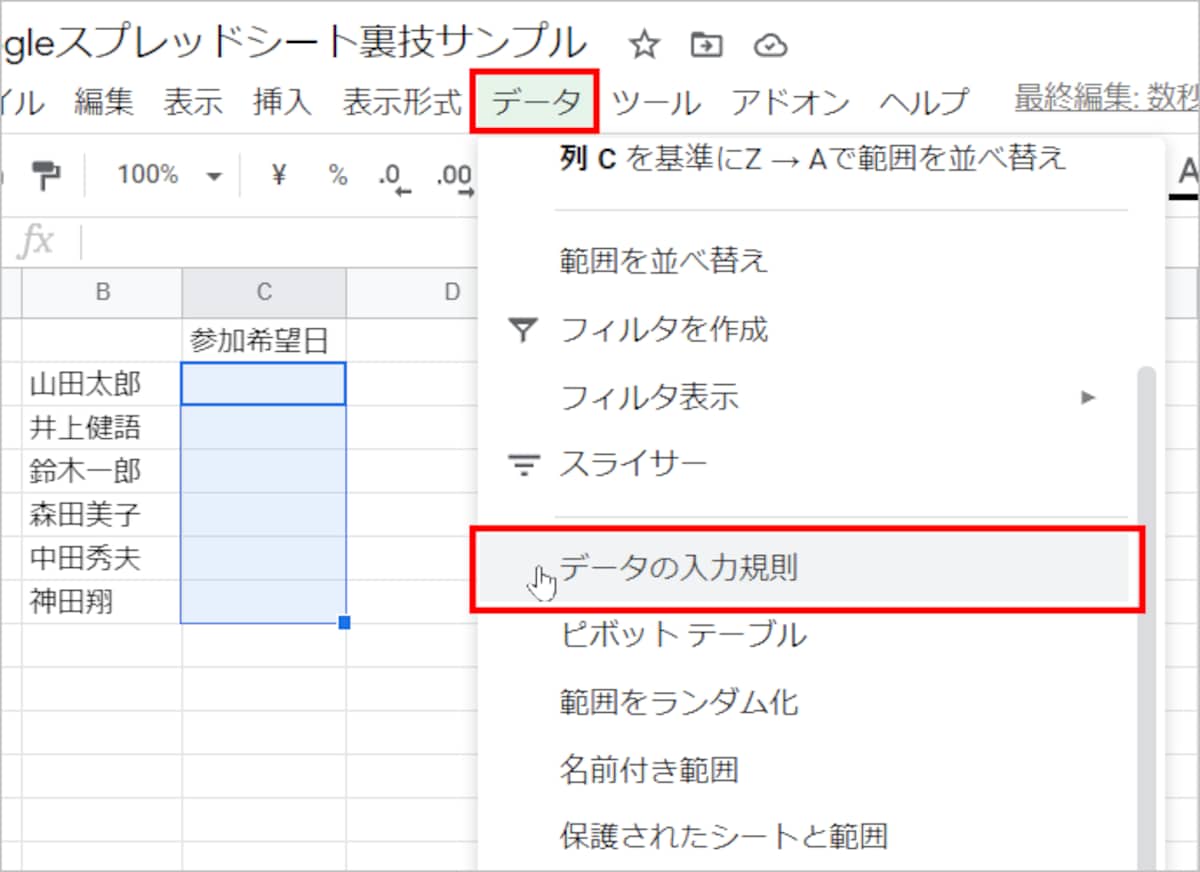Open the データ menu
The image size is (1200, 872).
coord(535,100)
